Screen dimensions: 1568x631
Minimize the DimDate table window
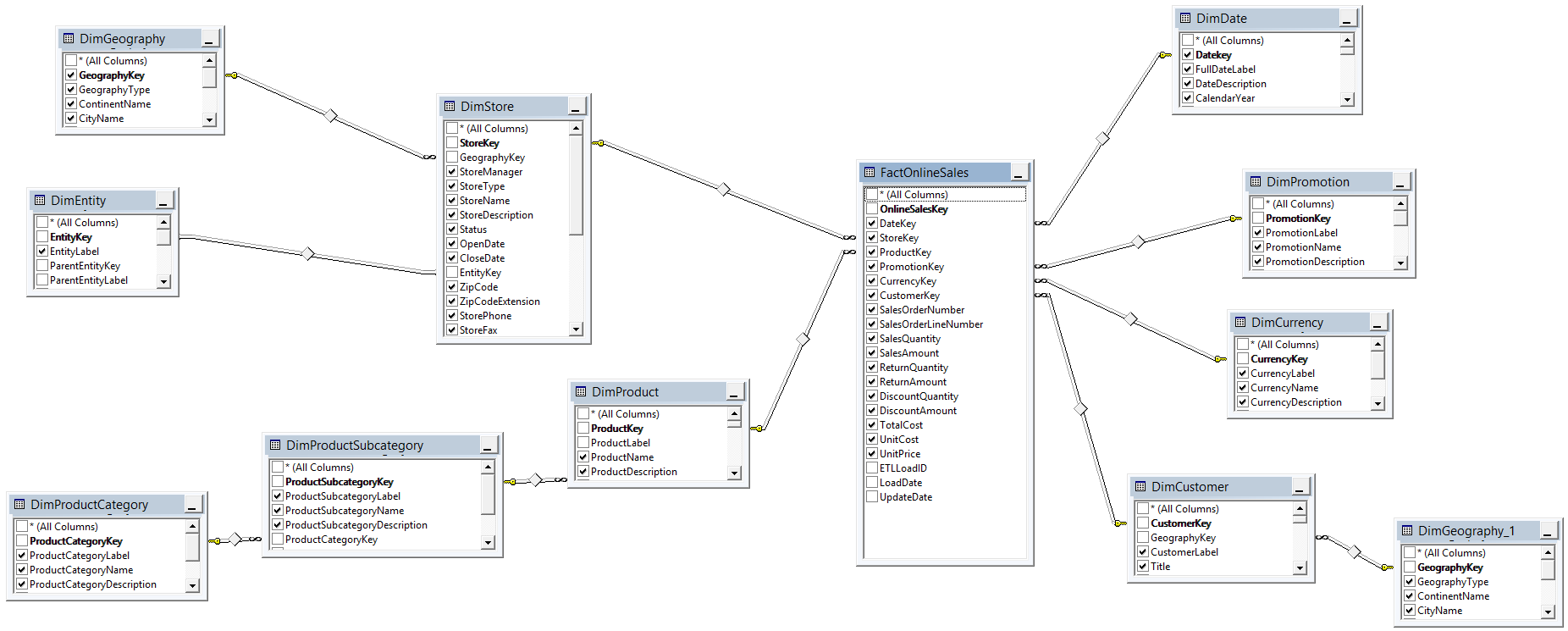click(x=1348, y=19)
